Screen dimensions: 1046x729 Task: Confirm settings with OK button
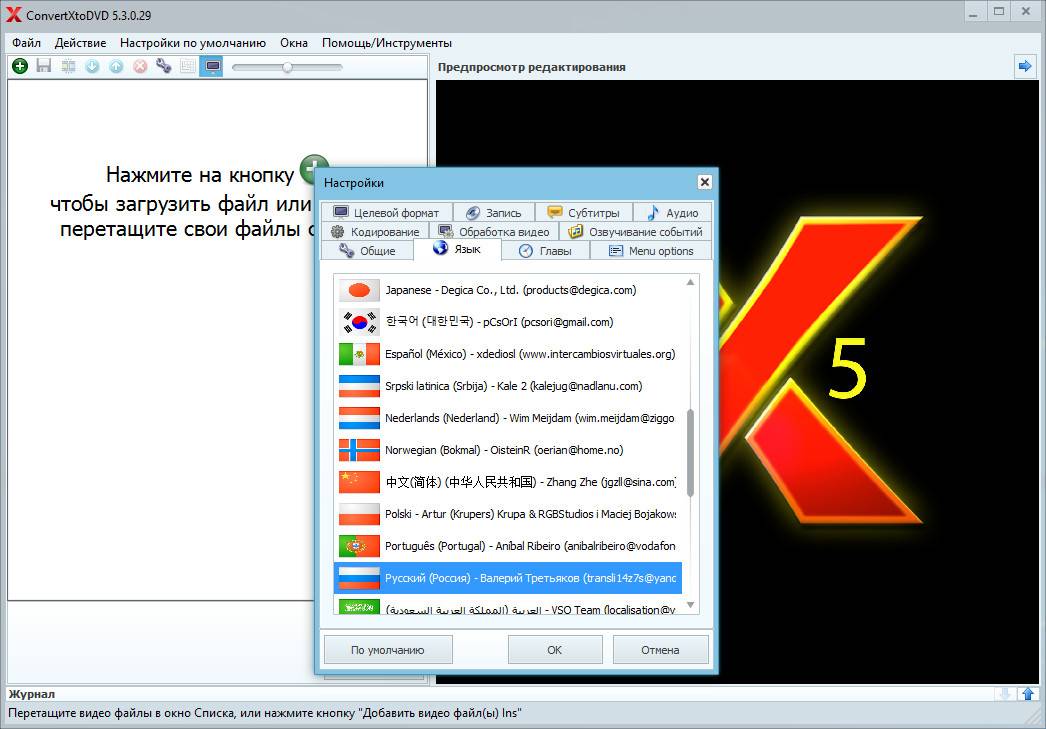pyautogui.click(x=555, y=650)
